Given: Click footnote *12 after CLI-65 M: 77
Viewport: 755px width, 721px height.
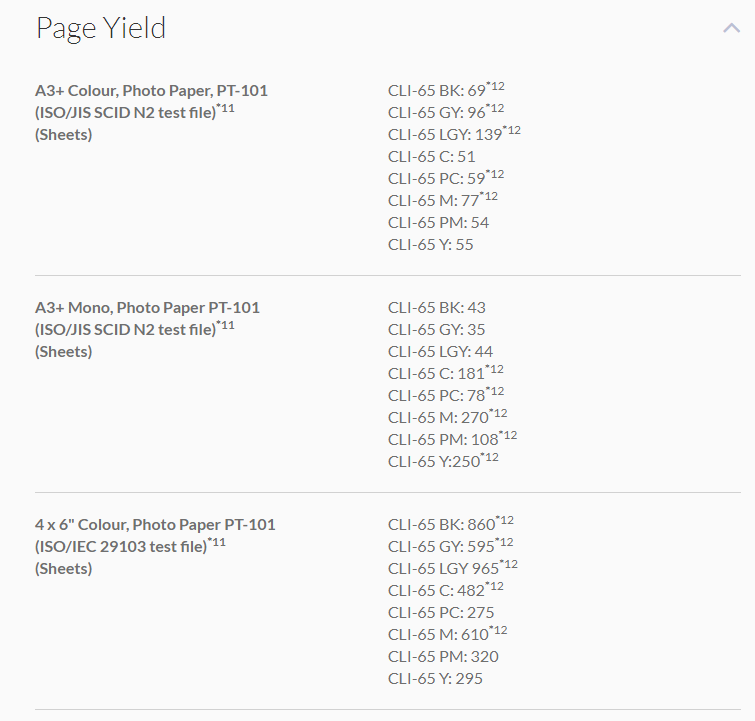Looking at the screenshot, I should (489, 197).
